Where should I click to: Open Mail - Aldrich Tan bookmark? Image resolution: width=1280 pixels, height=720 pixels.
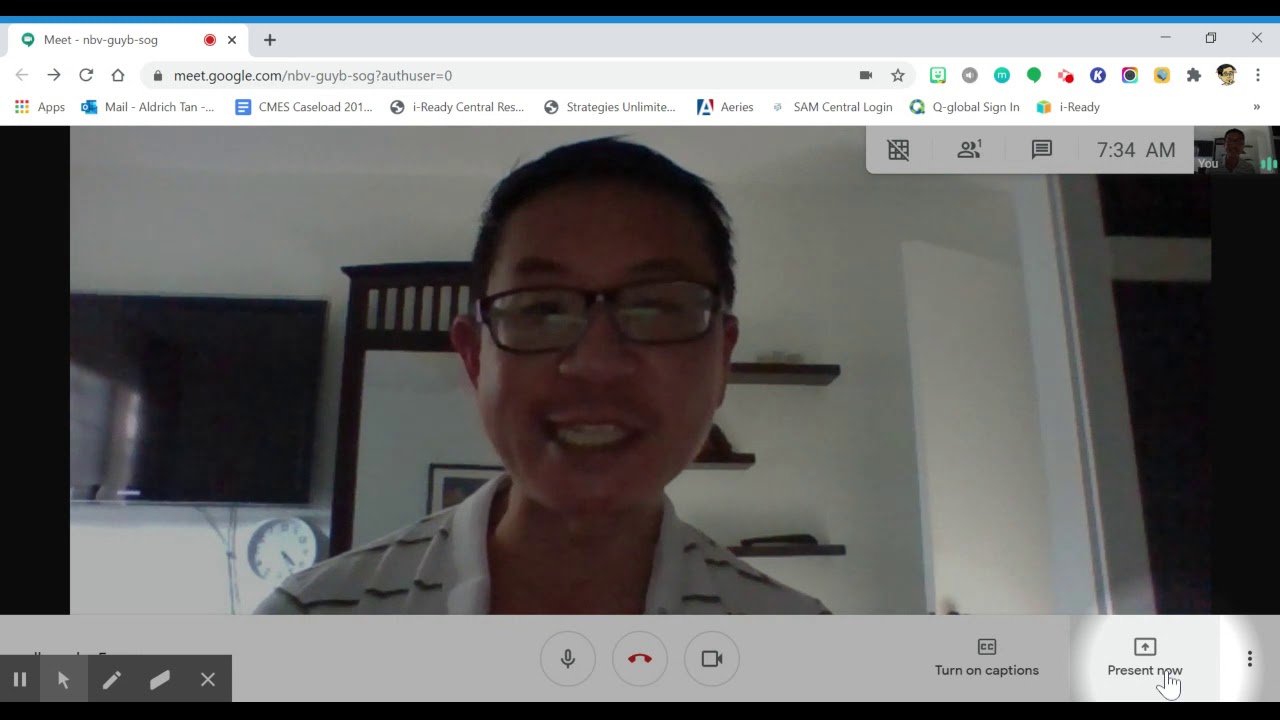coord(148,107)
